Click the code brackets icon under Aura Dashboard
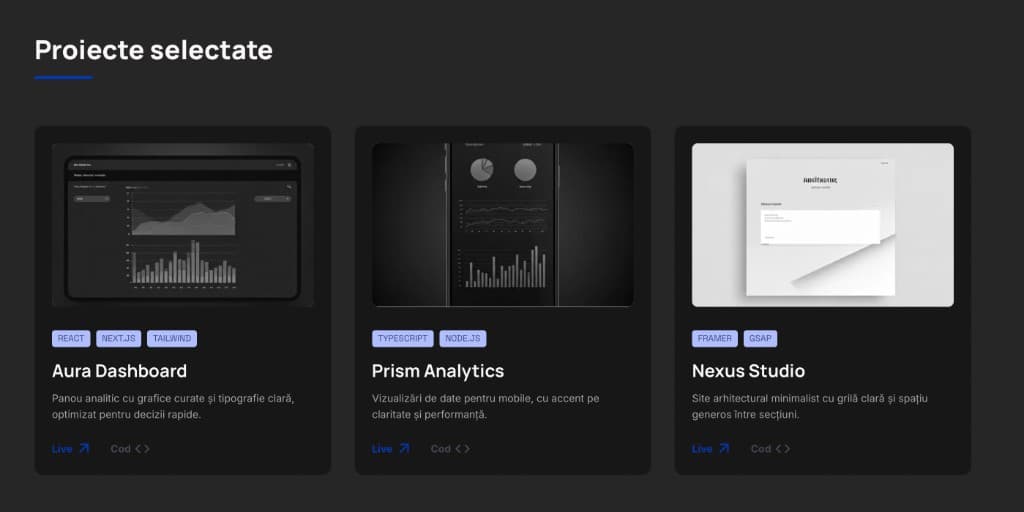This screenshot has height=512, width=1024. tap(142, 449)
